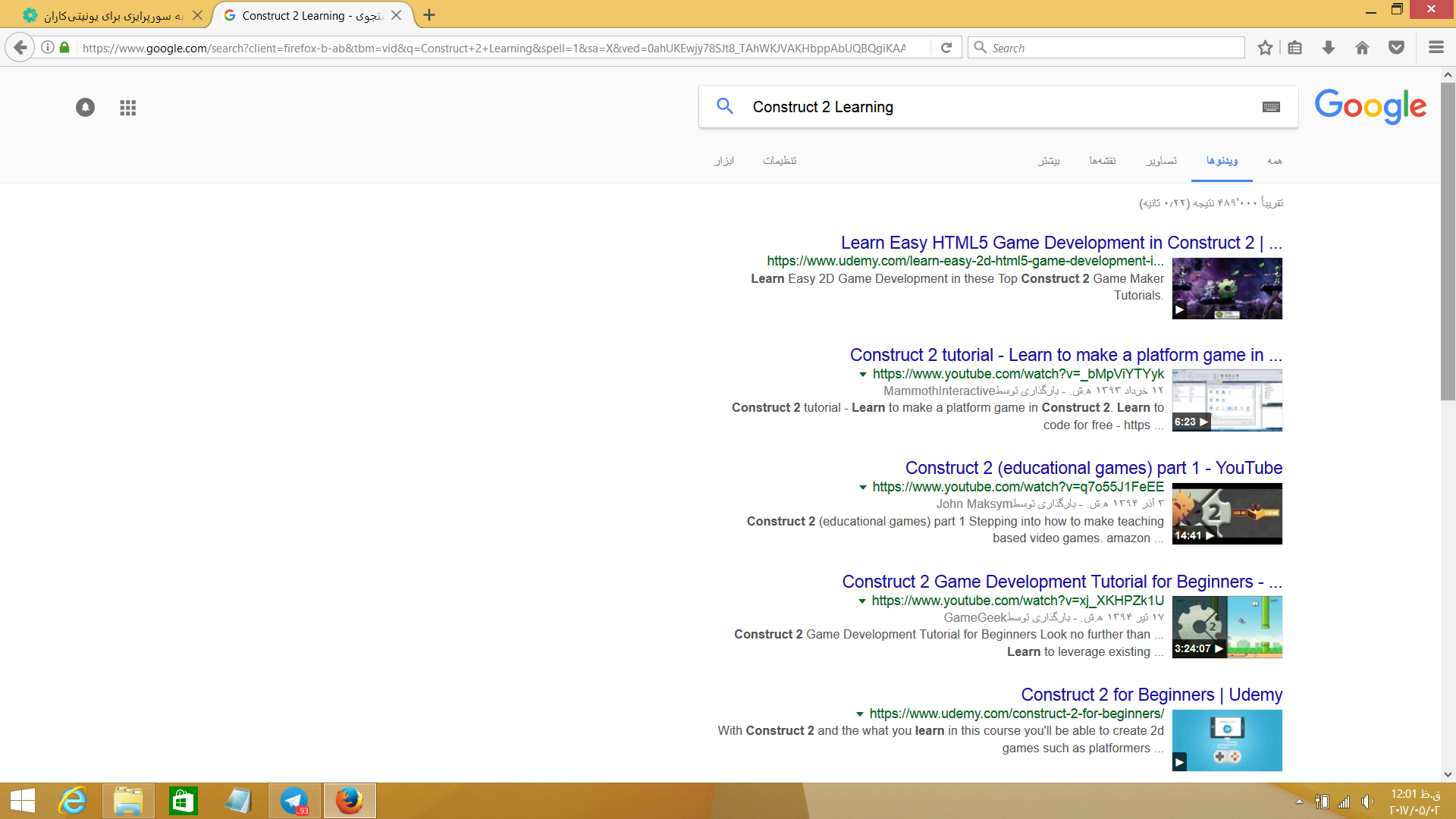Click the Firefox taskbar icon
Image resolution: width=1456 pixels, height=819 pixels.
pyautogui.click(x=350, y=801)
